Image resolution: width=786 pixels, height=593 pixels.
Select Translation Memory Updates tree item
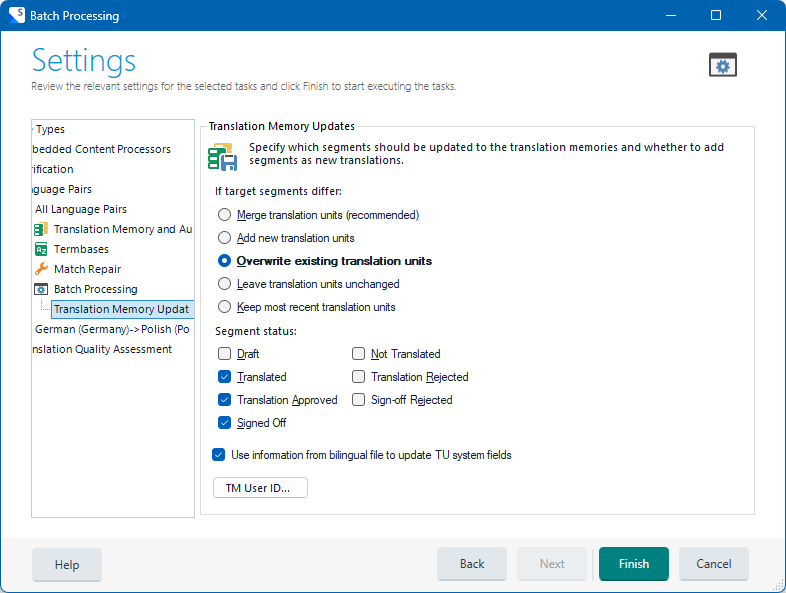point(121,309)
